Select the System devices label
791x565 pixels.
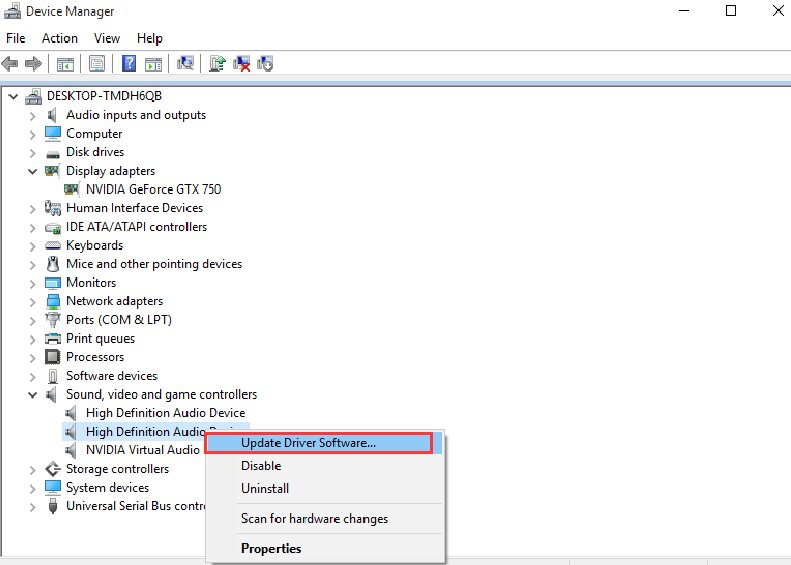107,488
